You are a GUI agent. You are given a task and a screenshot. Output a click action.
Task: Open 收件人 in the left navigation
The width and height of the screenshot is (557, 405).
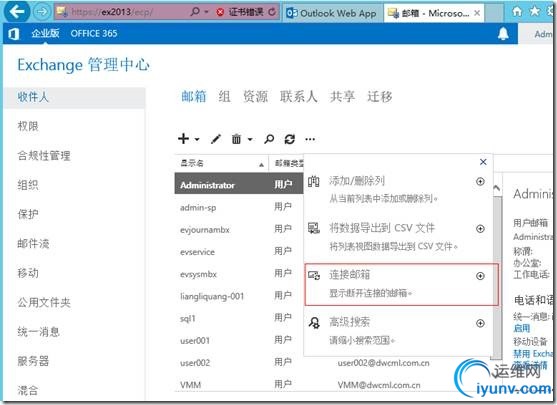click(74, 97)
